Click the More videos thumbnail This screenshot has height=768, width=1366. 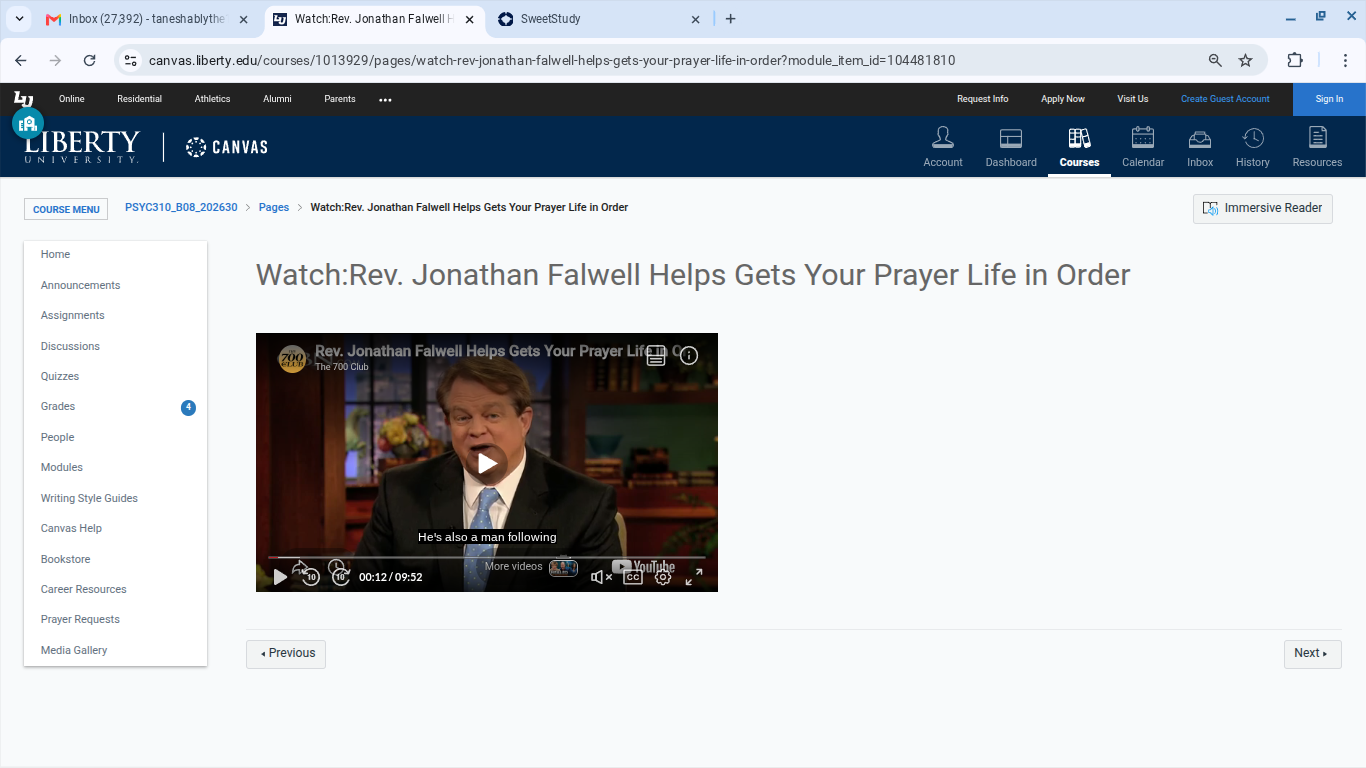[563, 568]
